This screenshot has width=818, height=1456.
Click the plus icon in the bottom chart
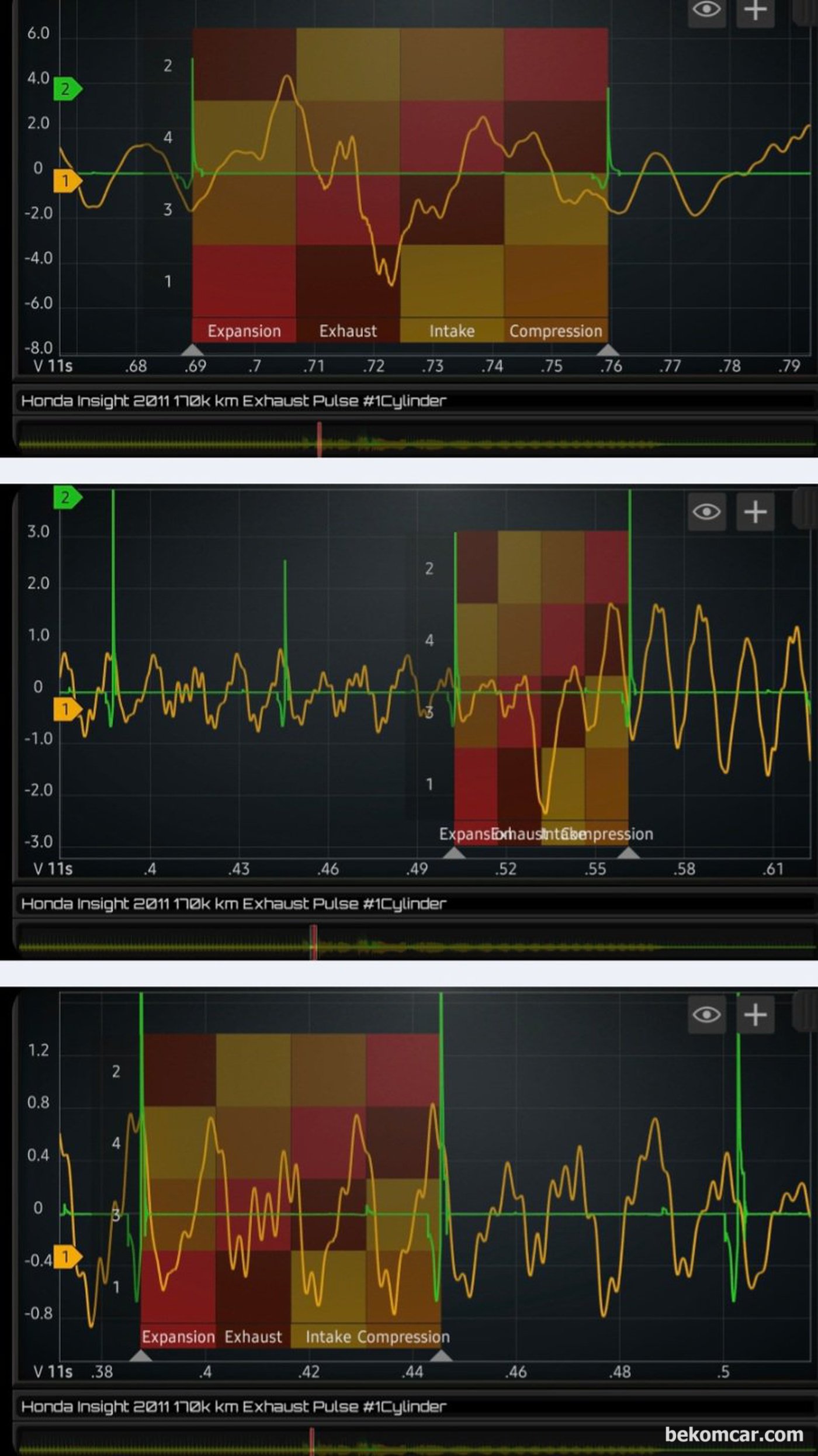755,1014
